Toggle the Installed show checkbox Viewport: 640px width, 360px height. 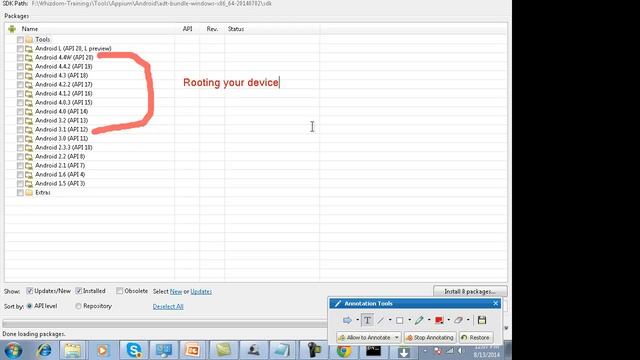(78, 291)
